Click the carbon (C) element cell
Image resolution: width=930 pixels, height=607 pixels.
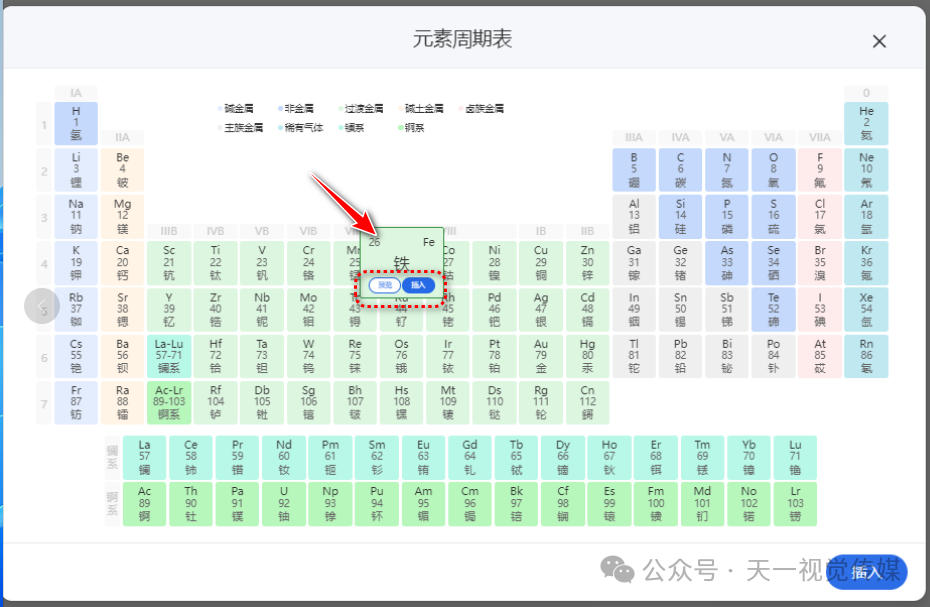pyautogui.click(x=680, y=169)
